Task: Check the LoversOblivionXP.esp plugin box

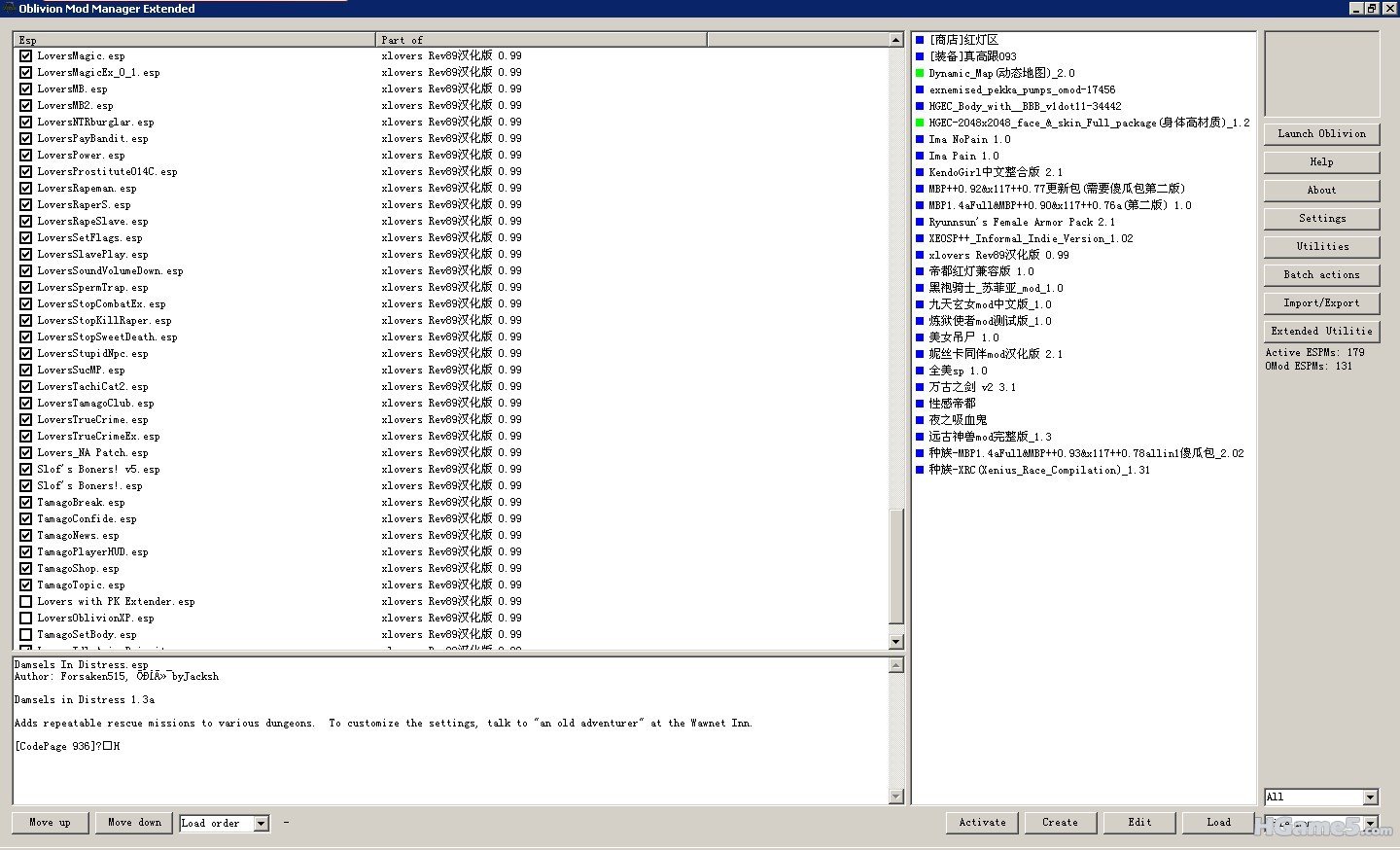Action: coord(26,619)
